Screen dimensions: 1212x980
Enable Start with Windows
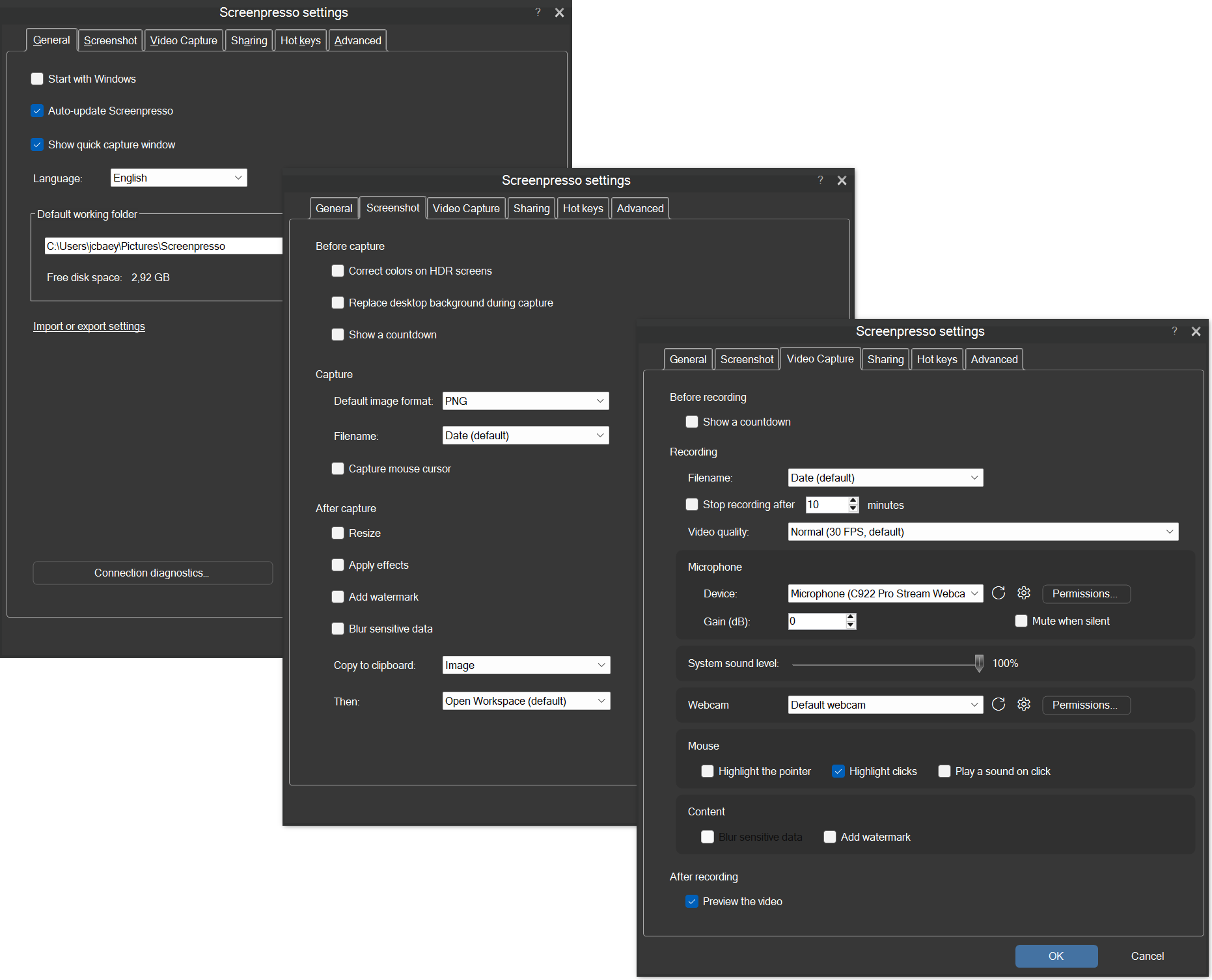pos(37,79)
